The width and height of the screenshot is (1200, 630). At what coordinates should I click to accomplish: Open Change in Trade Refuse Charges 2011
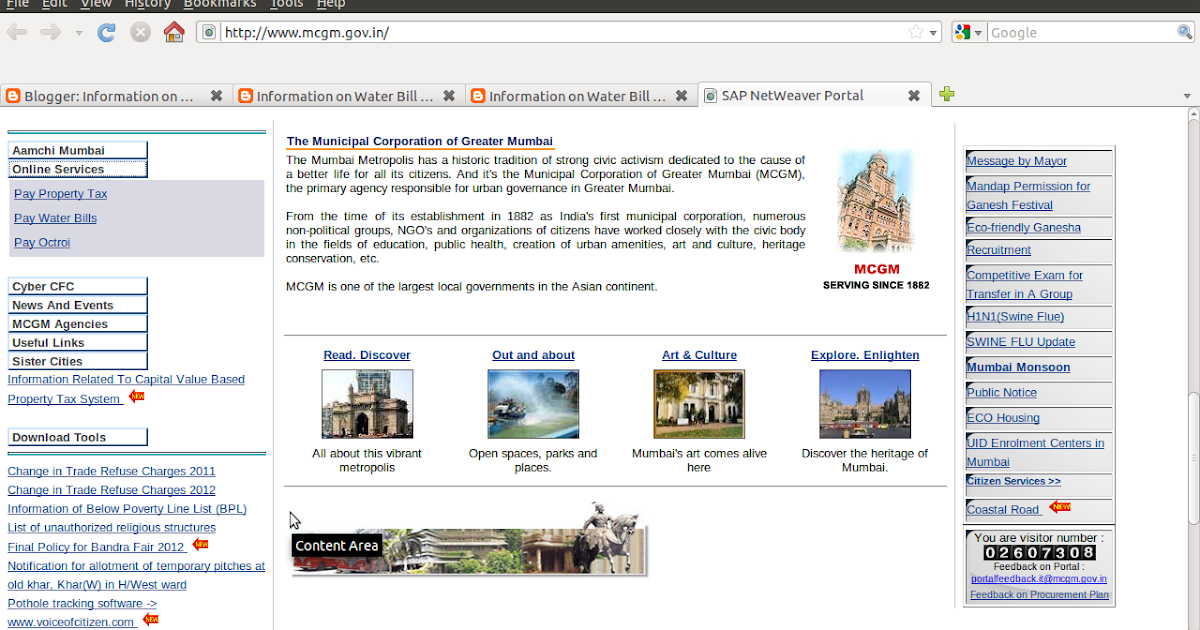pos(111,471)
